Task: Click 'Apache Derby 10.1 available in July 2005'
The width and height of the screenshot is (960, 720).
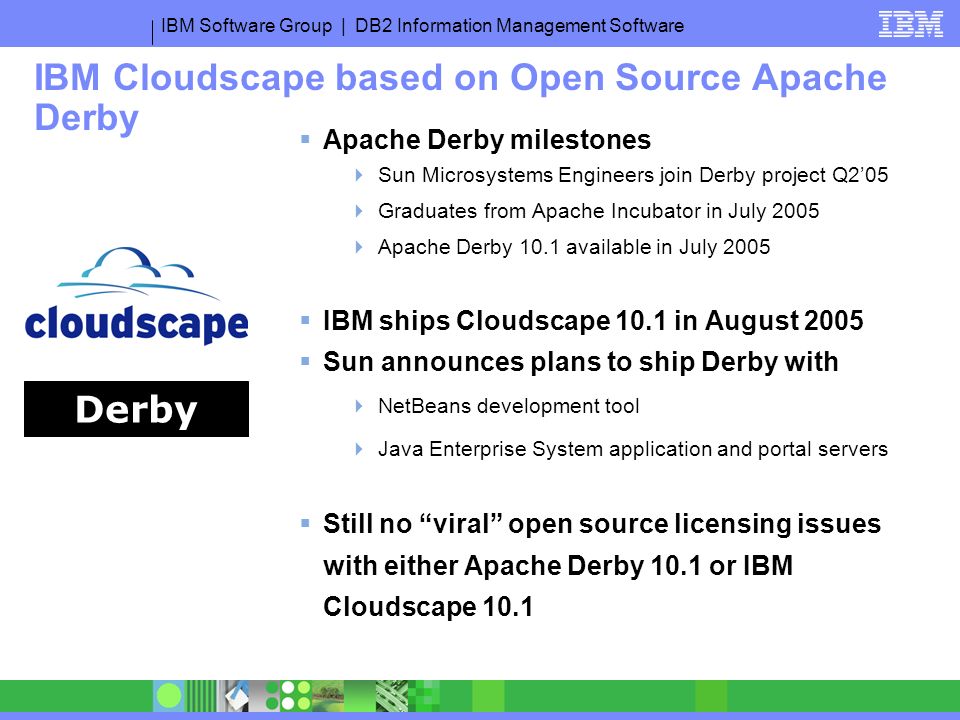Action: [x=574, y=247]
